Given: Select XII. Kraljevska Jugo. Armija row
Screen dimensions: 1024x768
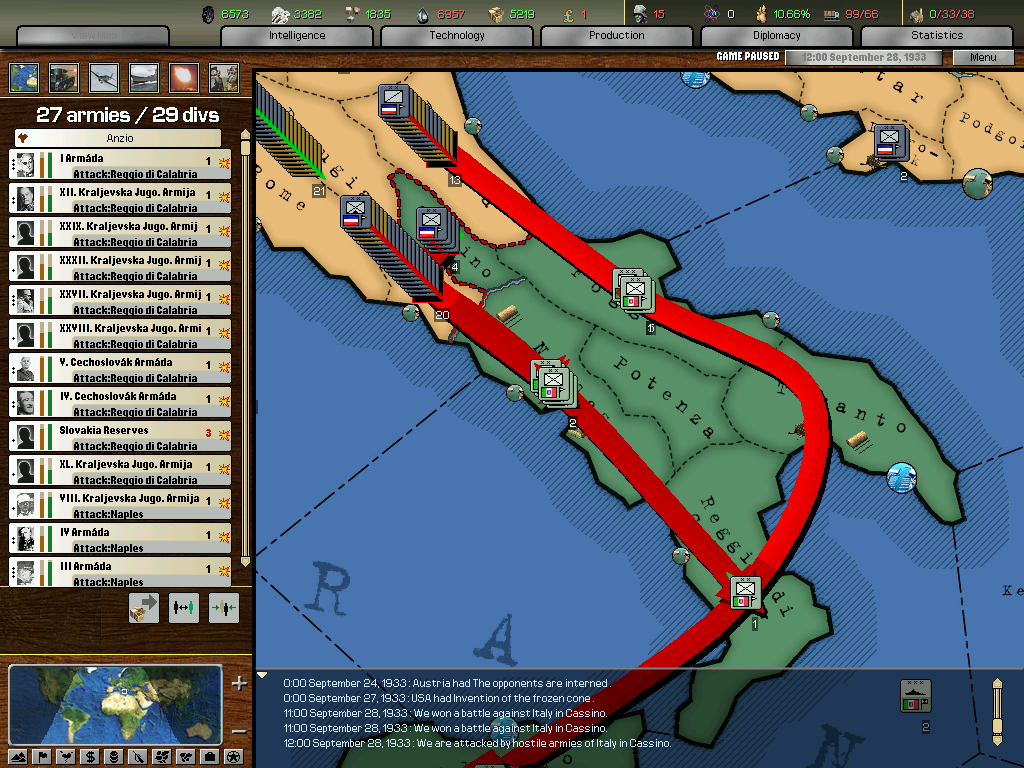Looking at the screenshot, I should point(120,199).
